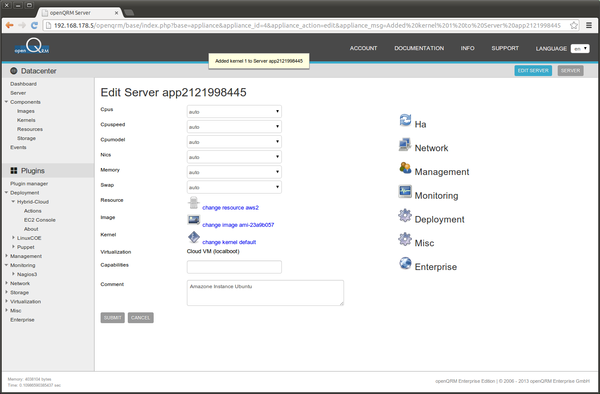The height and width of the screenshot is (394, 600).
Task: Click the browser forward arrow
Action: tap(22, 25)
